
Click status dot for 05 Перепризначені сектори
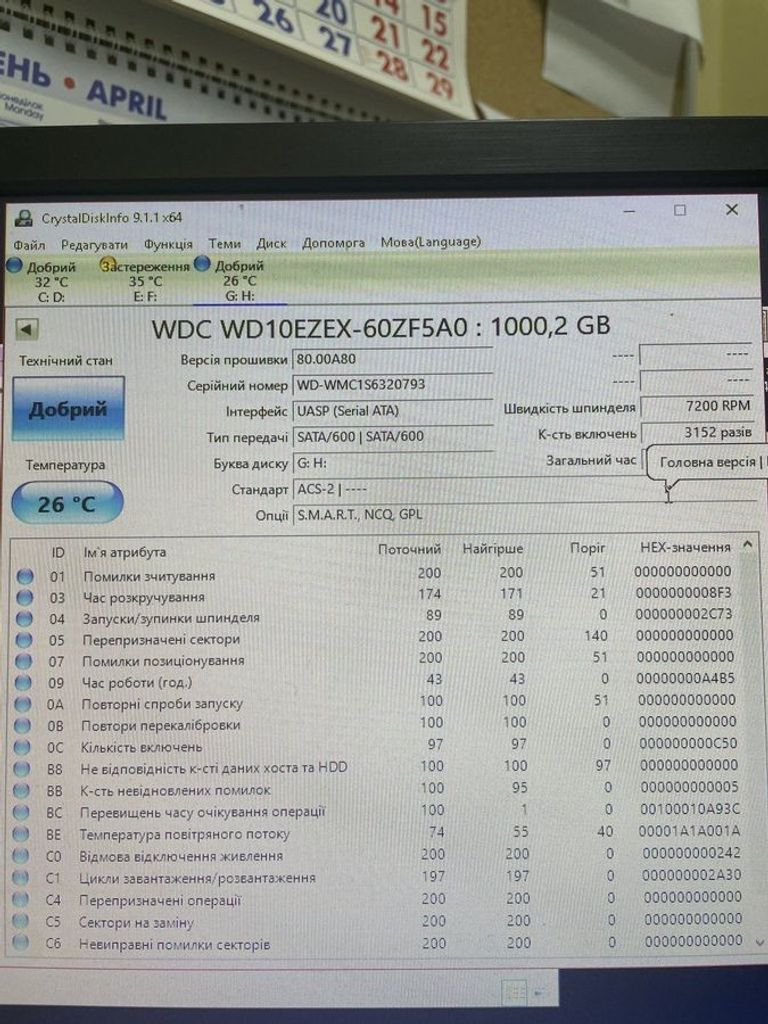pyautogui.click(x=24, y=640)
